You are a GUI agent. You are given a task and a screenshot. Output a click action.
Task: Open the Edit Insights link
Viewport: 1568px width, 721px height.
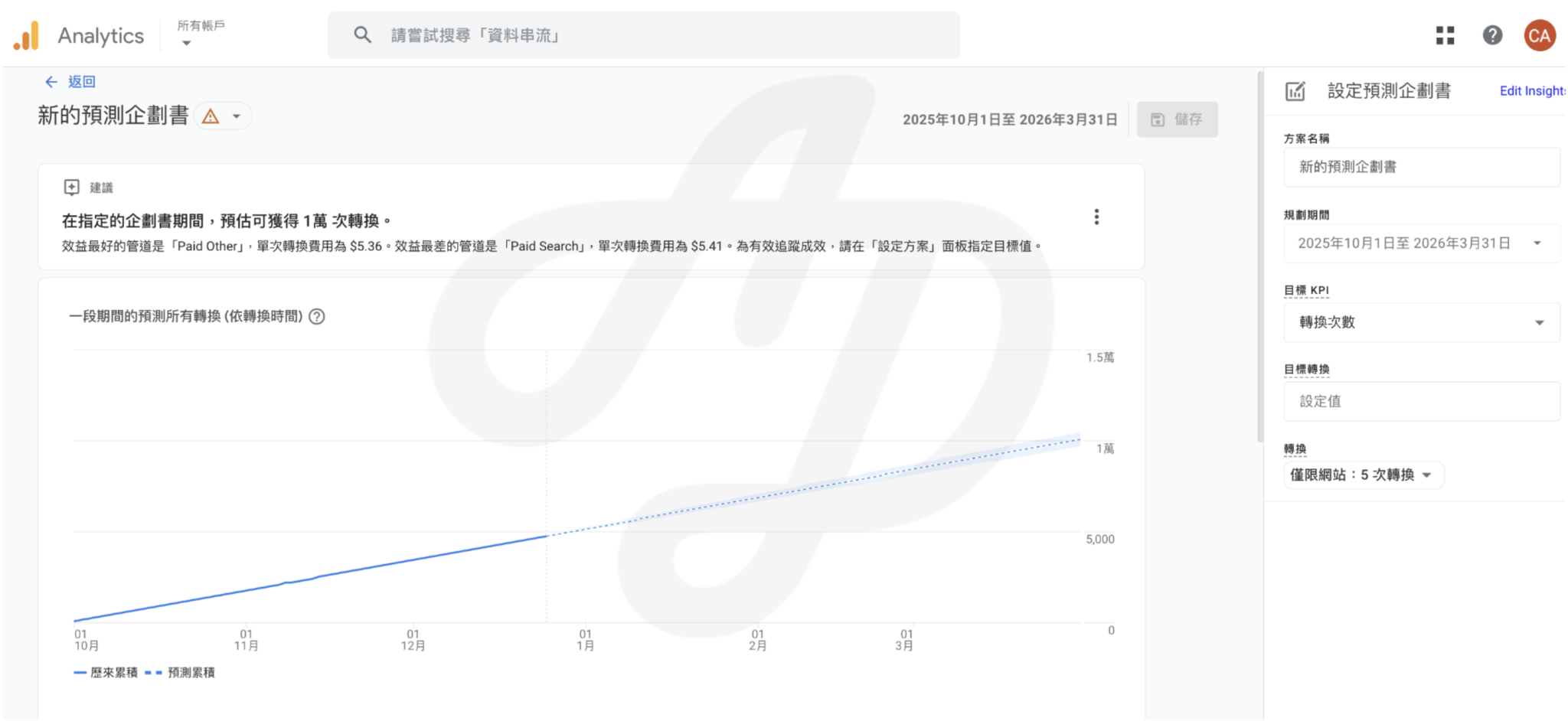(1531, 91)
